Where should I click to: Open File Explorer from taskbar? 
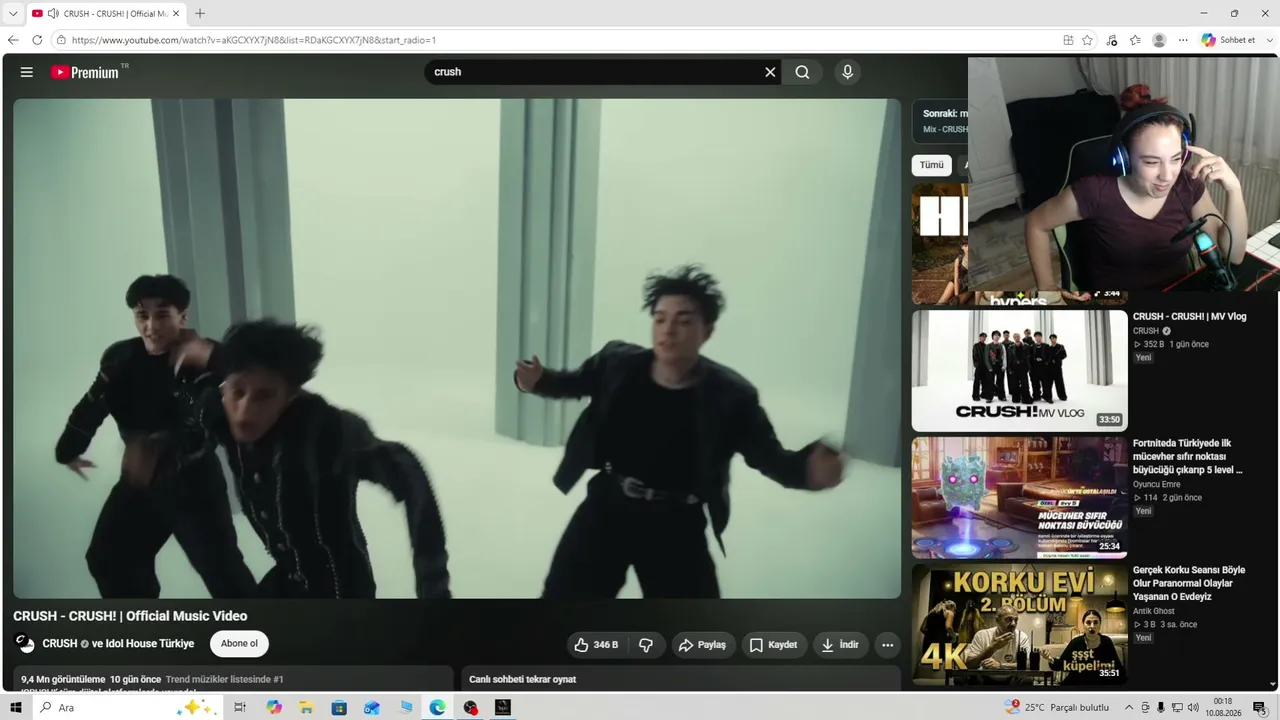(x=307, y=708)
